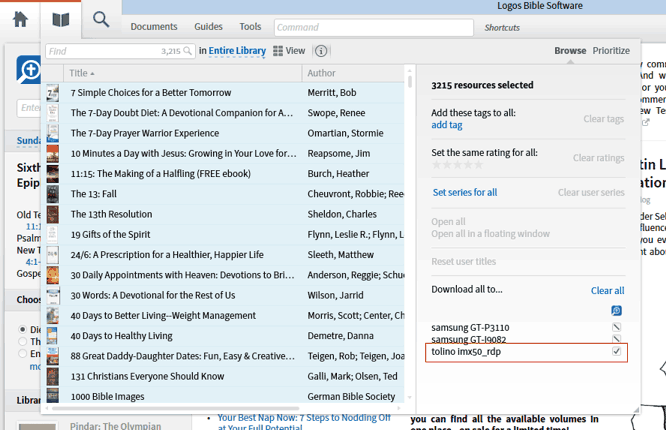666x430 pixels.
Task: Select first radio button under Choose section
Action: pyautogui.click(x=23, y=329)
